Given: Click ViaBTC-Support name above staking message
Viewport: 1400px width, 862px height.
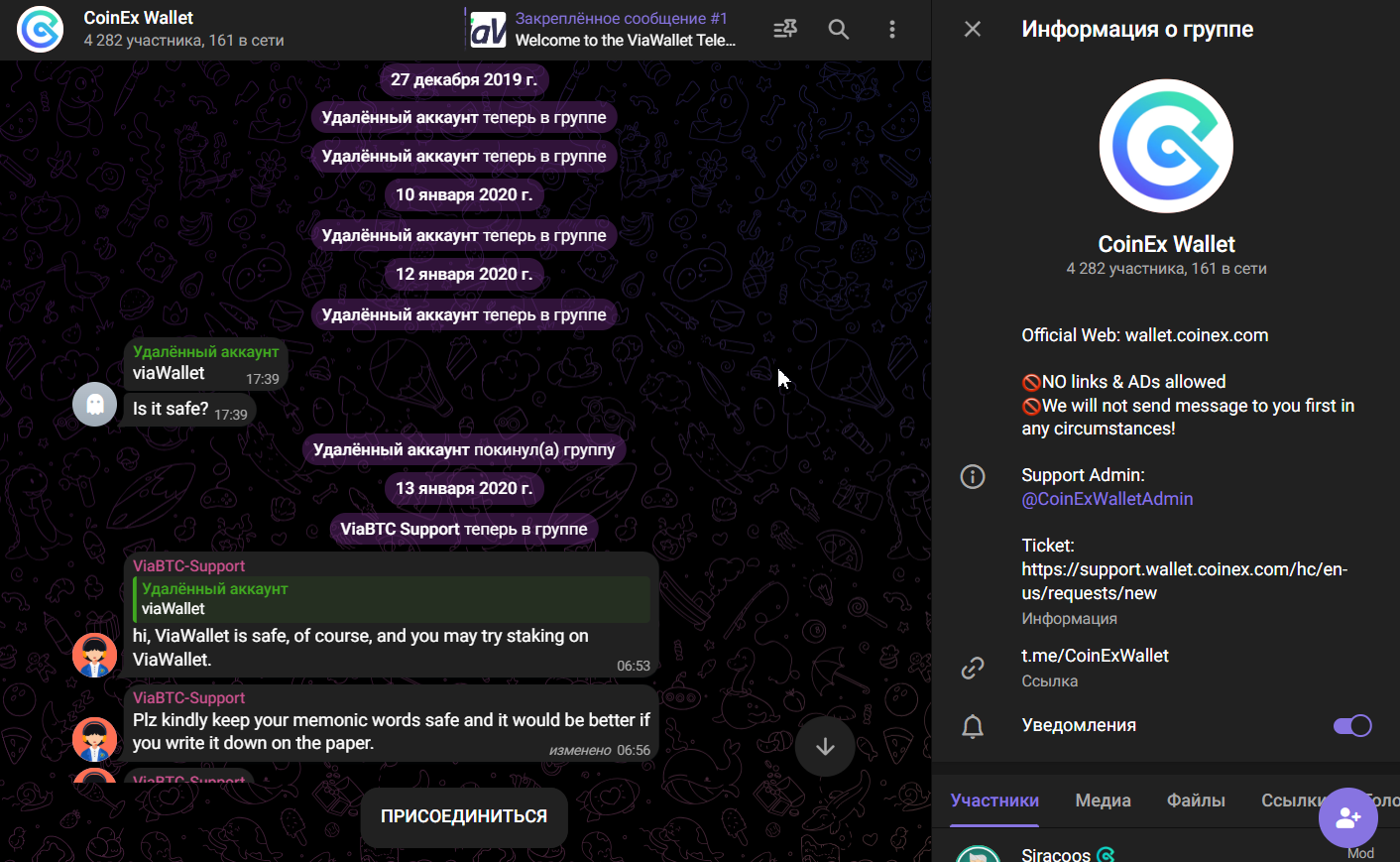Looking at the screenshot, I should point(188,565).
